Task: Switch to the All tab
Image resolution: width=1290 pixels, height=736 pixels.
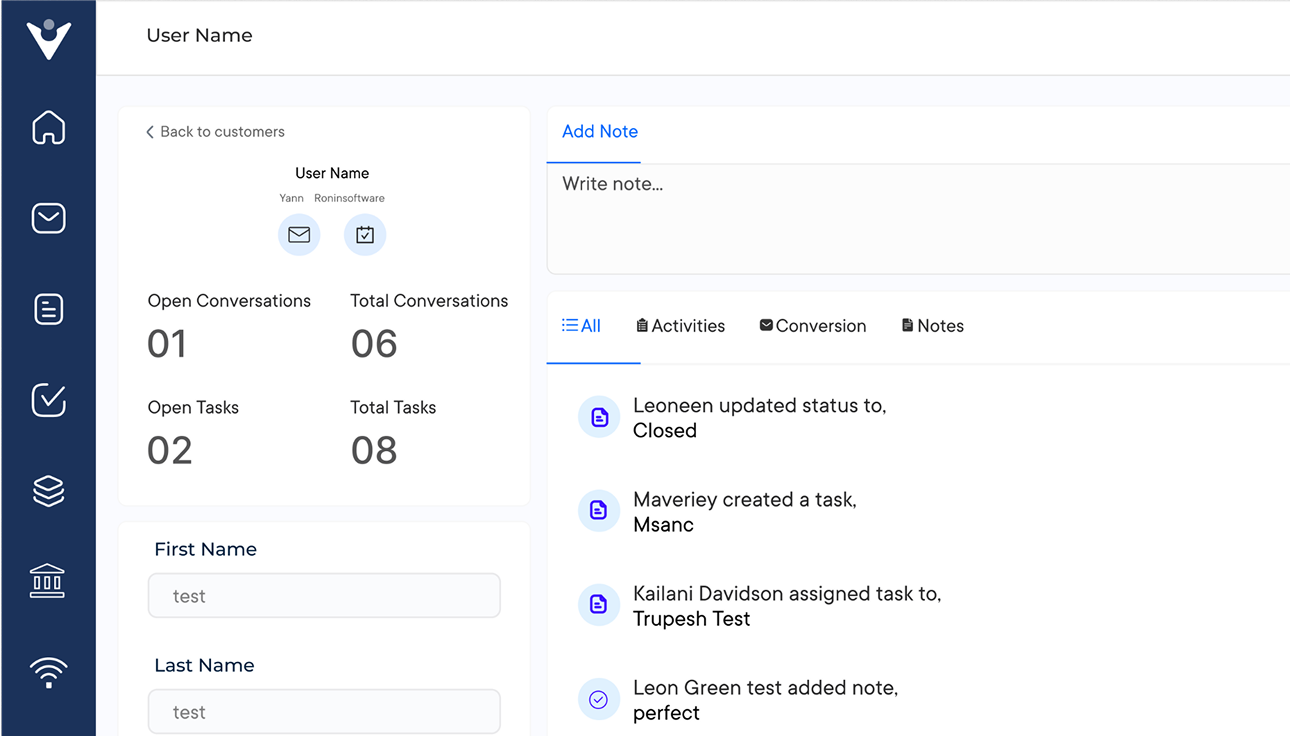Action: tap(581, 326)
